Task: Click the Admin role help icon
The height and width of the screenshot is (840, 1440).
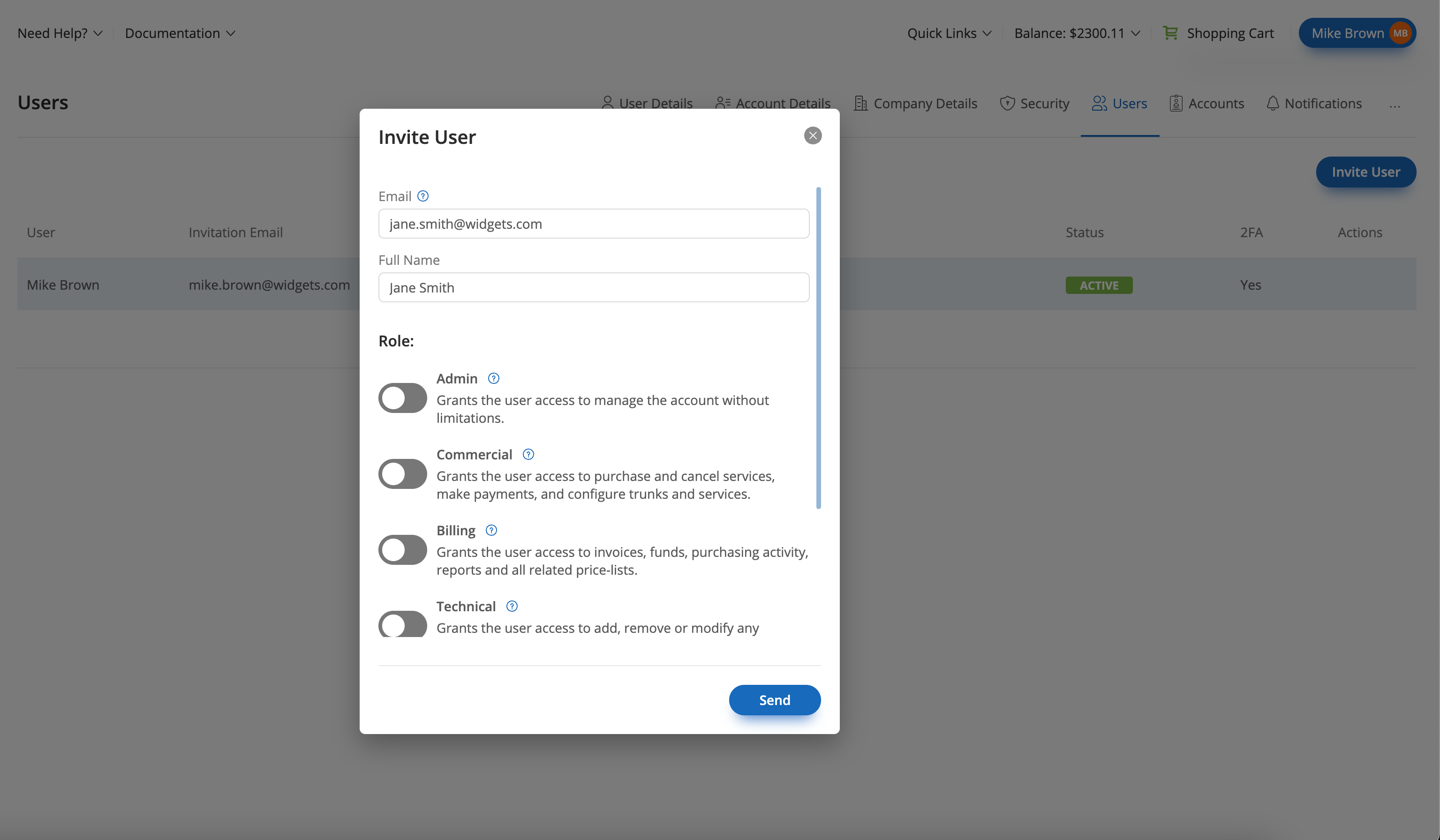Action: tap(494, 378)
